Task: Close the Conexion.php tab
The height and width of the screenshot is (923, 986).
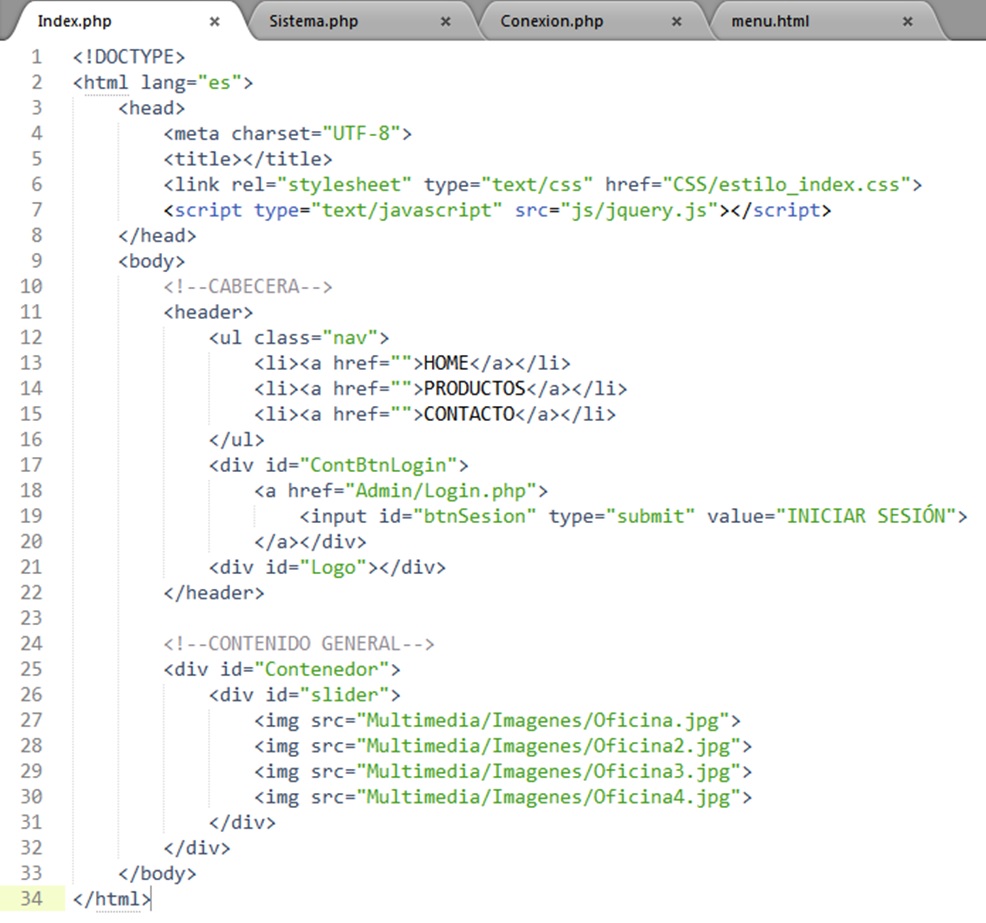Action: pos(676,21)
